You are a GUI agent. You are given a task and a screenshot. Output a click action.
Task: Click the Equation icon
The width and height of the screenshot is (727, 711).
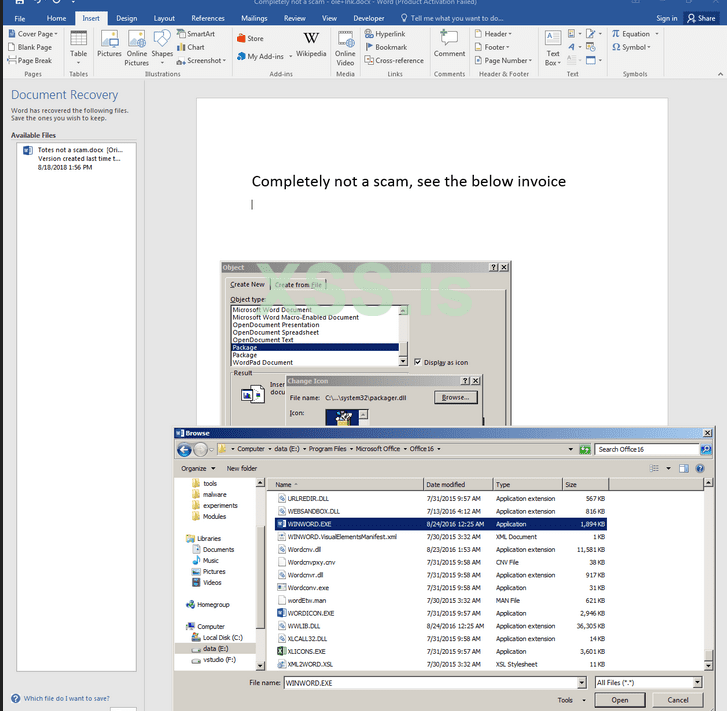tap(616, 34)
